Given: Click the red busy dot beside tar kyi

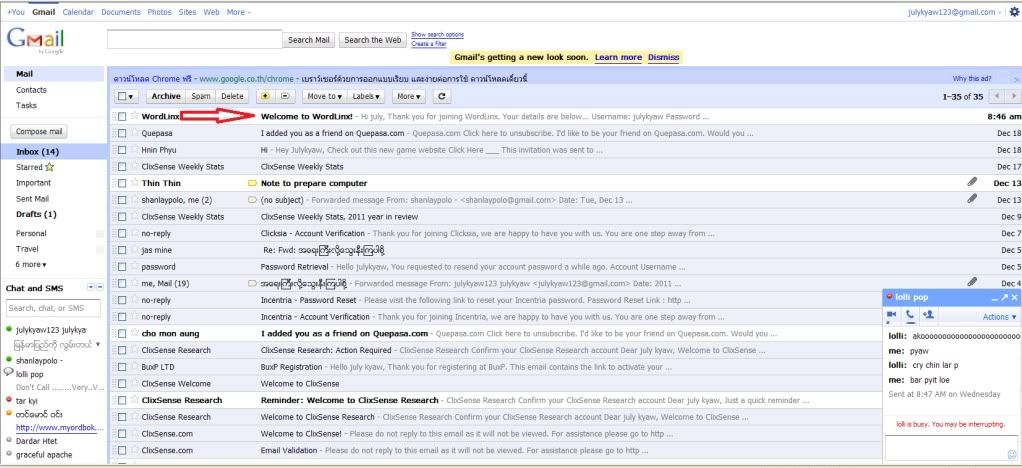Looking at the screenshot, I should click(x=9, y=400).
